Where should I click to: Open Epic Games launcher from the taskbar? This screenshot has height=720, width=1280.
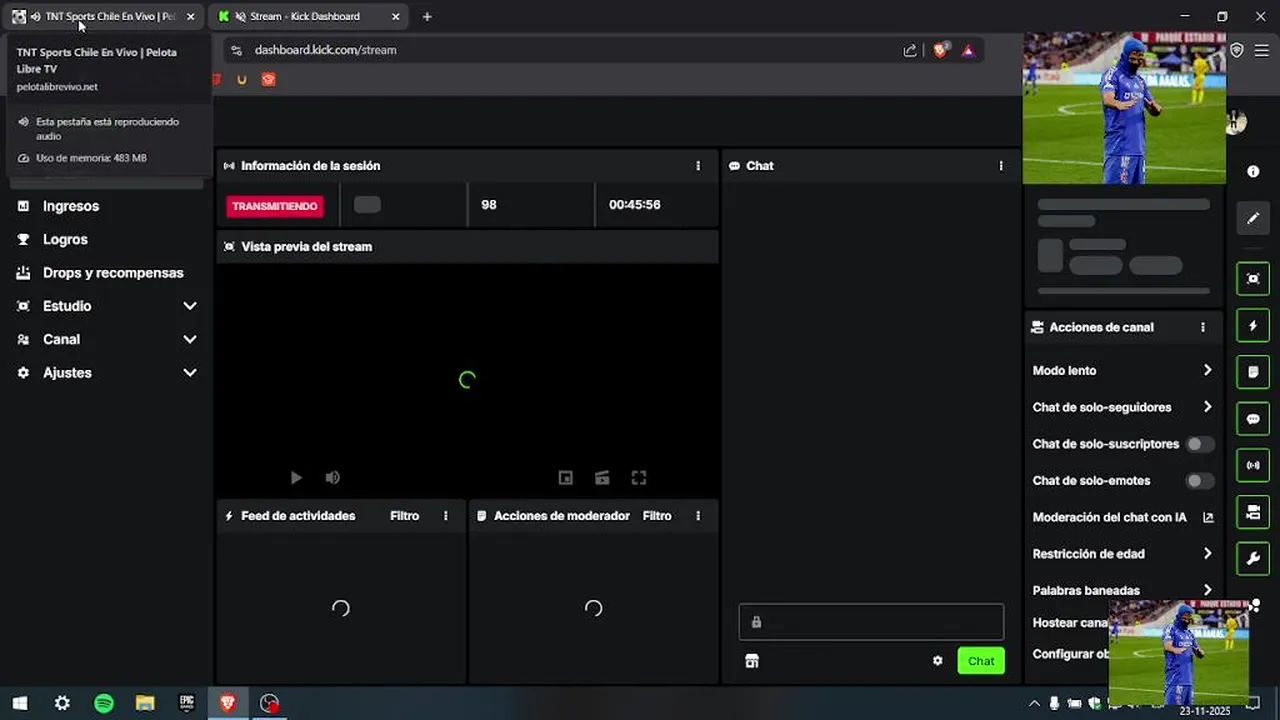186,703
